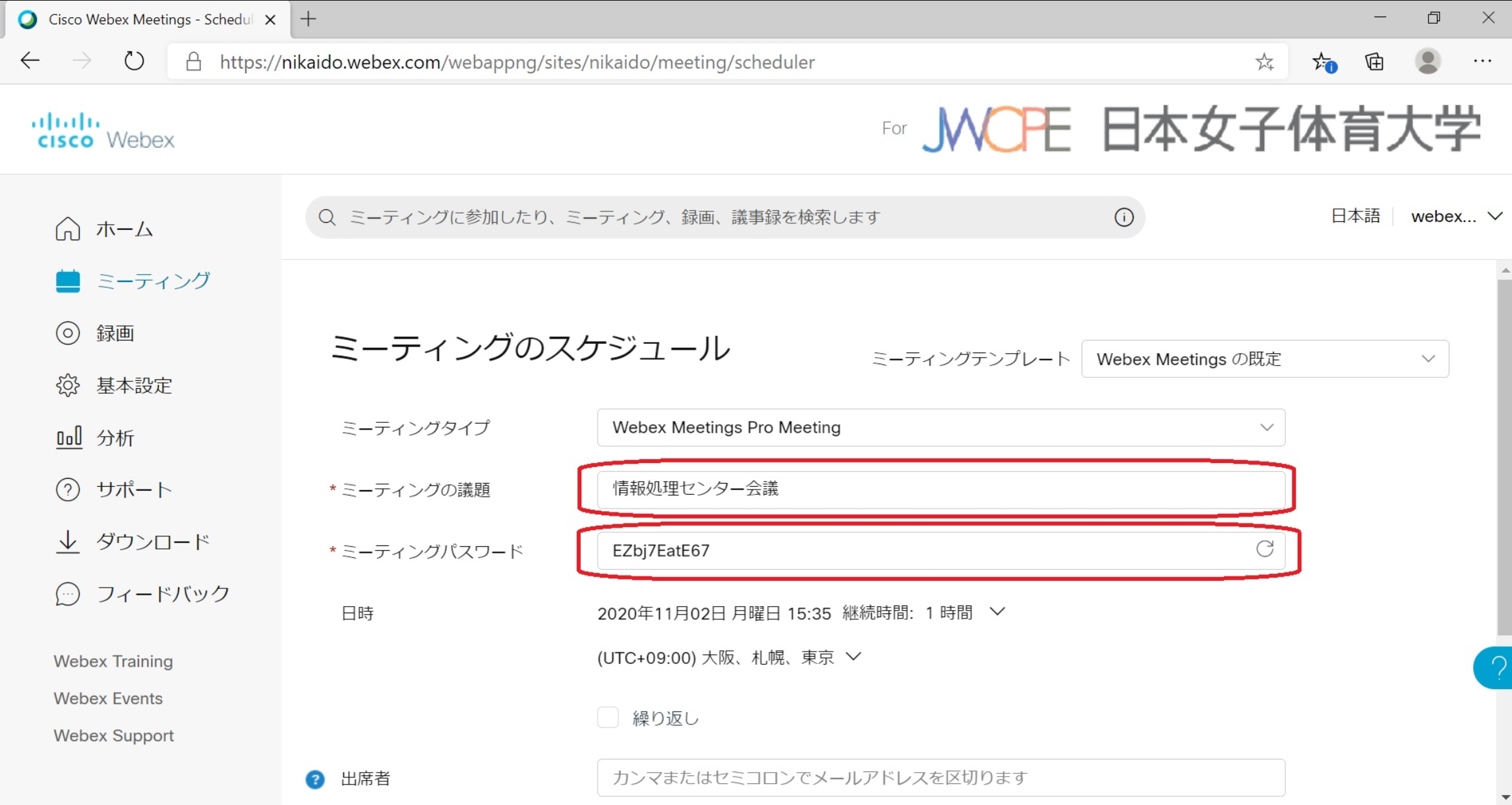This screenshot has height=805, width=1512.
Task: Open a new browser tab
Action: pyautogui.click(x=308, y=19)
